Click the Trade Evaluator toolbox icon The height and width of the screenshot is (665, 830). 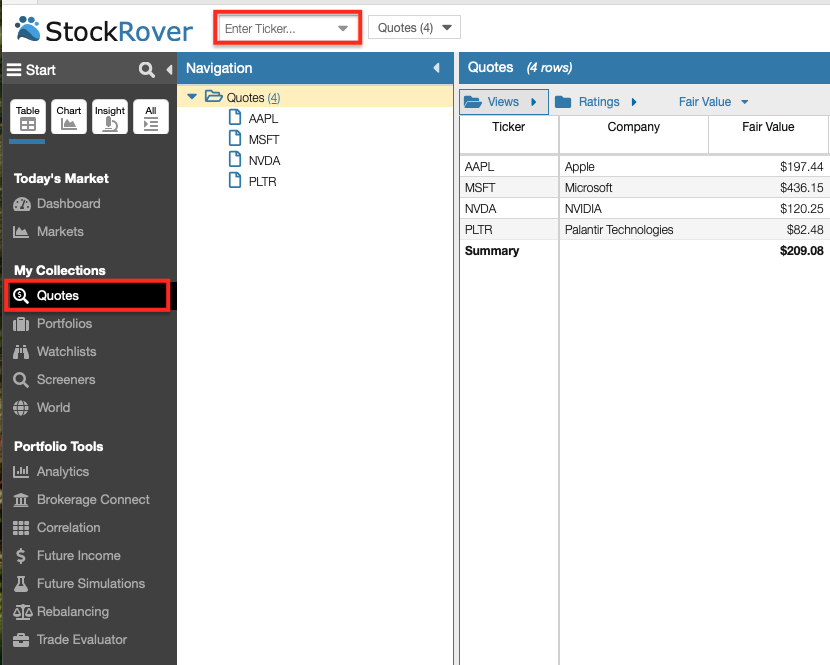click(21, 641)
